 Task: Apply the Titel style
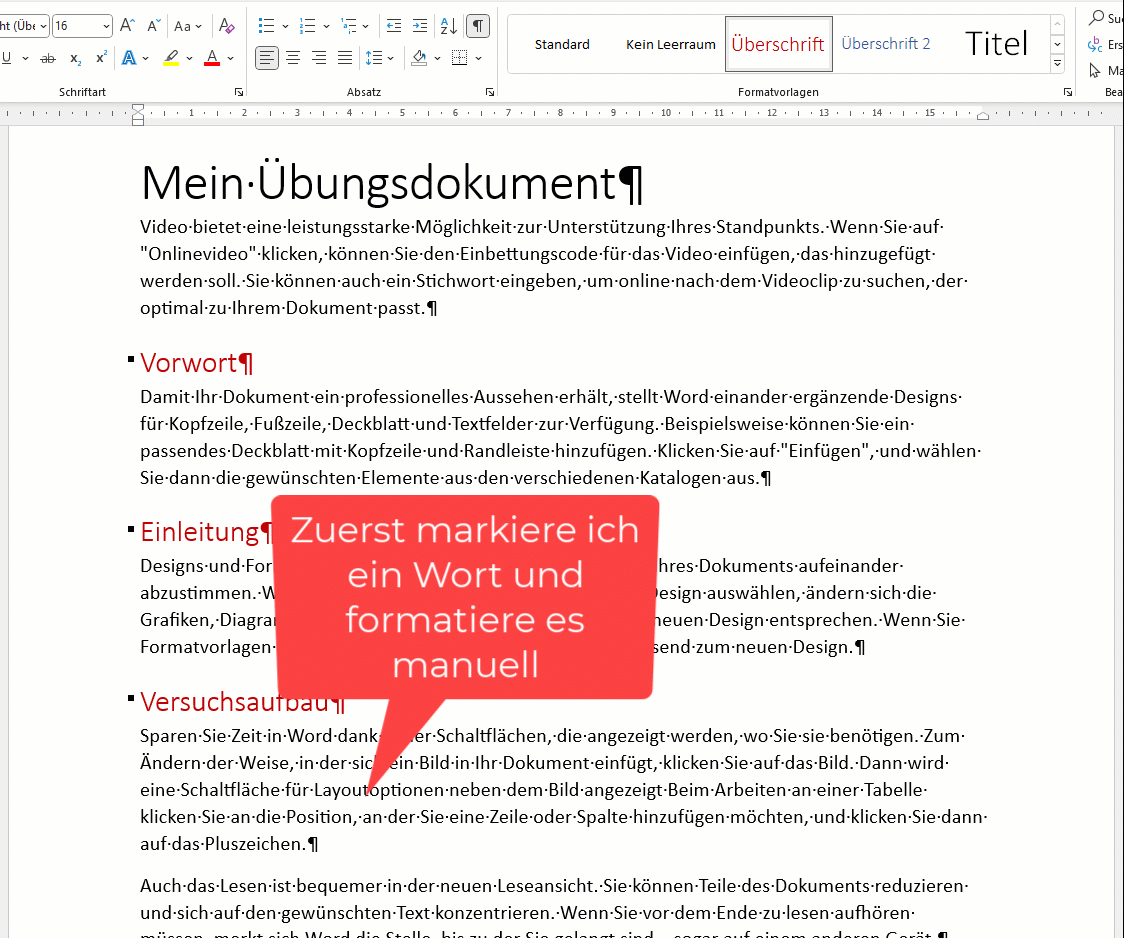996,44
